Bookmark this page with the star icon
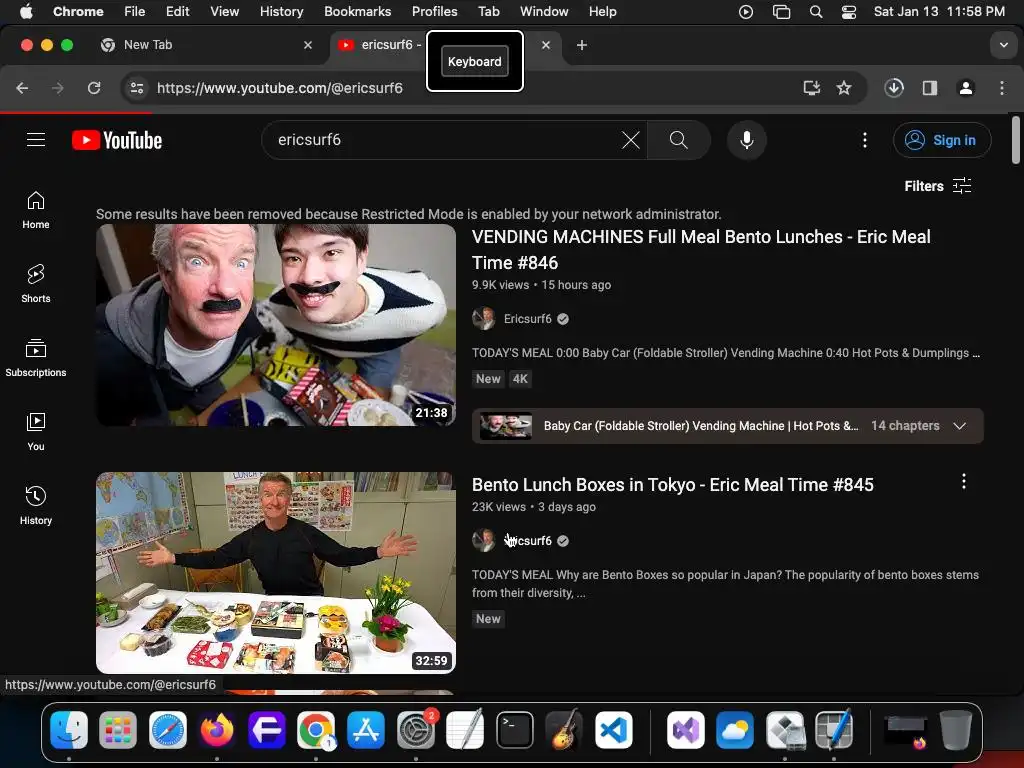1024x768 pixels. (844, 88)
